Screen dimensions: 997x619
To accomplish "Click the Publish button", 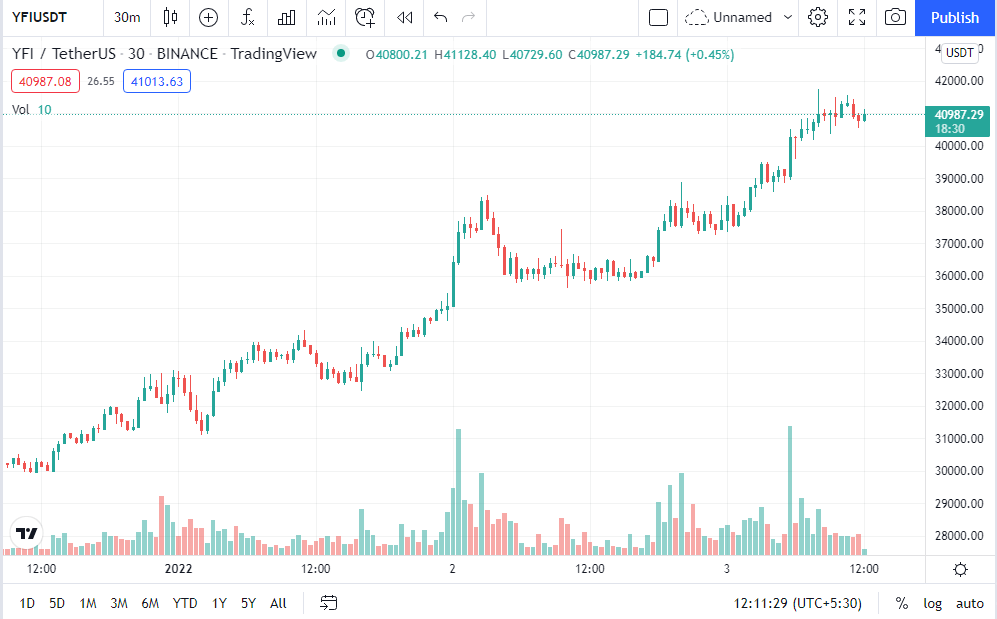I will tap(955, 17).
